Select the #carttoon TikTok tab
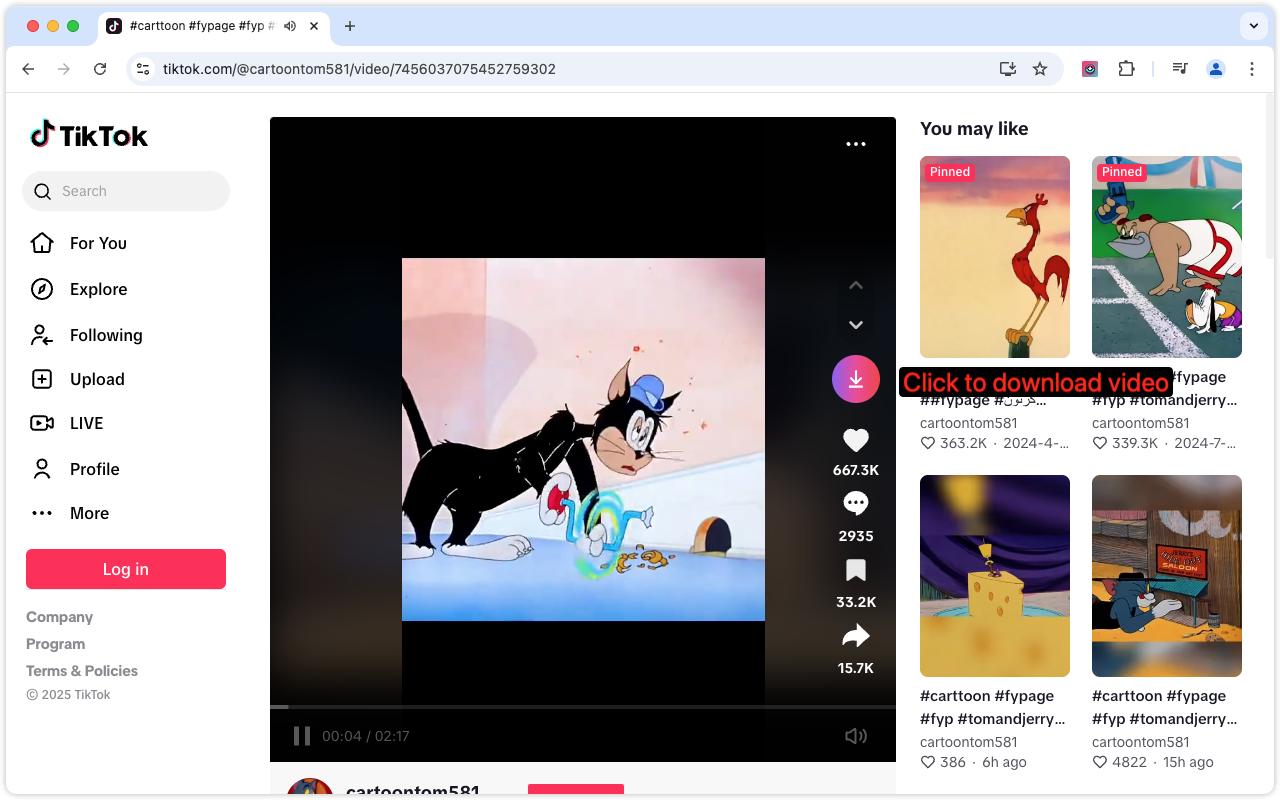1280x800 pixels. coord(213,26)
